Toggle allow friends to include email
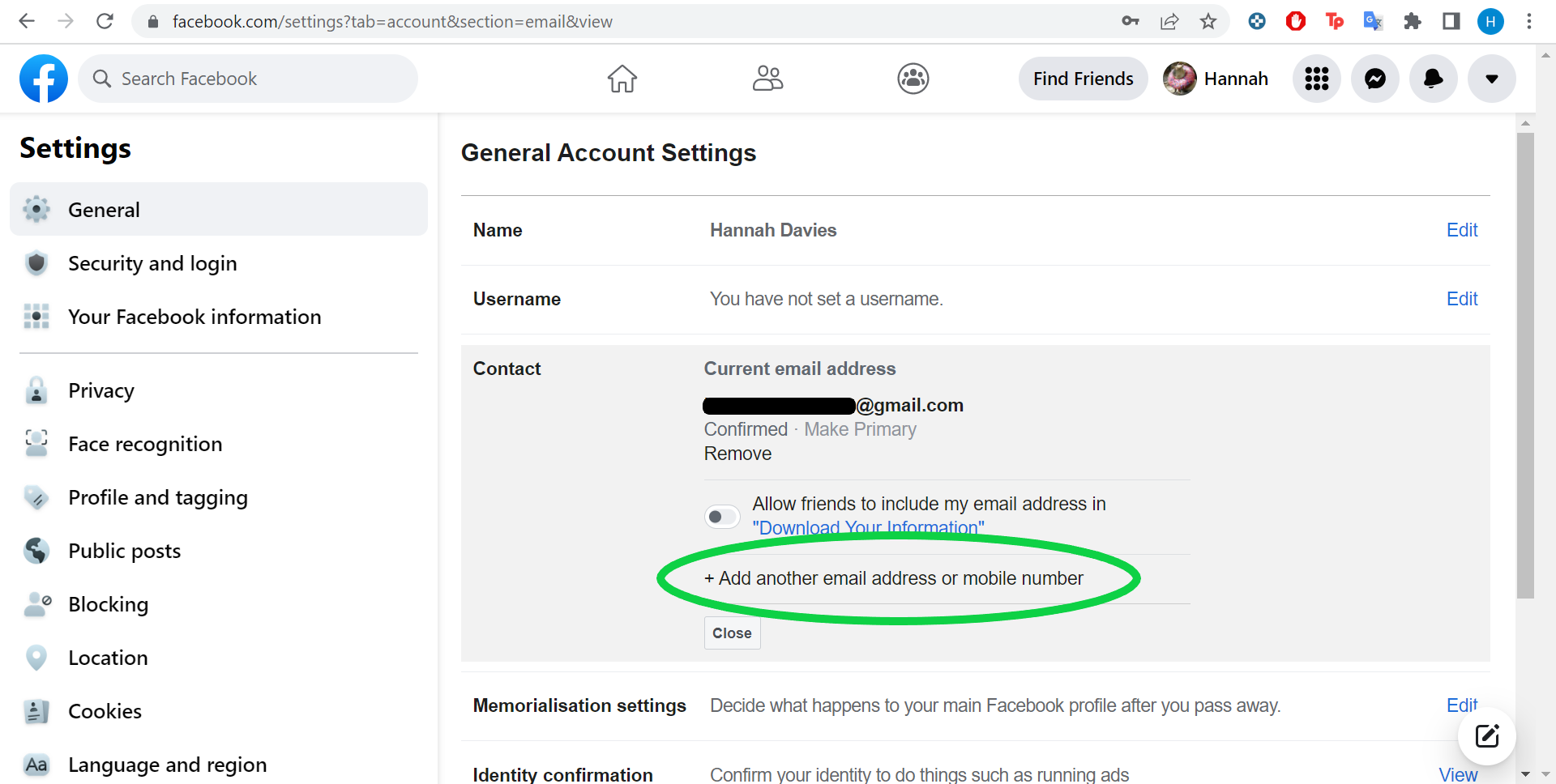1556x784 pixels. (x=722, y=516)
